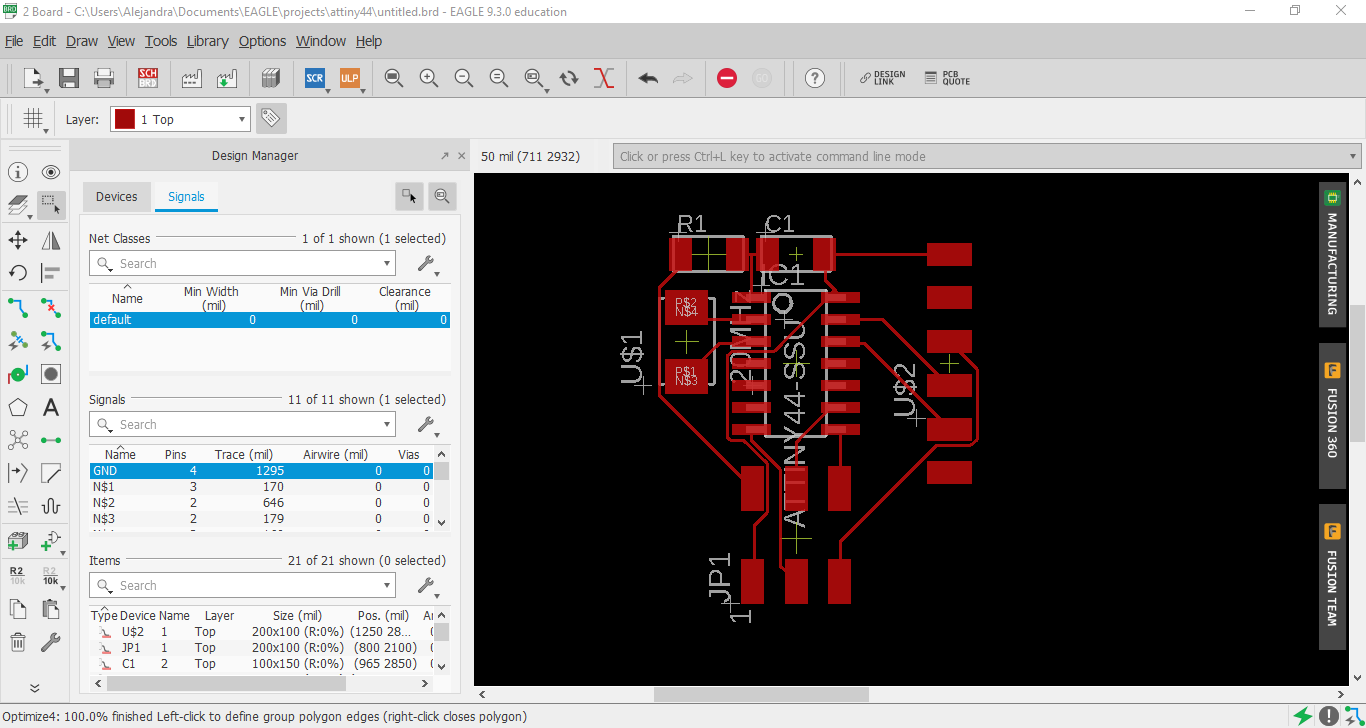This screenshot has height=728, width=1366.
Task: Click the Ratsnest X icon in toolbar
Action: point(603,78)
